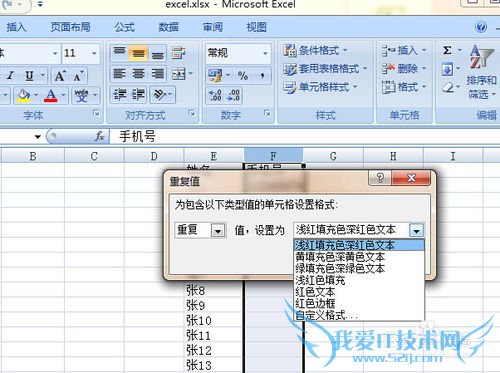The height and width of the screenshot is (373, 500).
Task: Open AutoSum (Σ) function
Action: pyautogui.click(x=448, y=51)
